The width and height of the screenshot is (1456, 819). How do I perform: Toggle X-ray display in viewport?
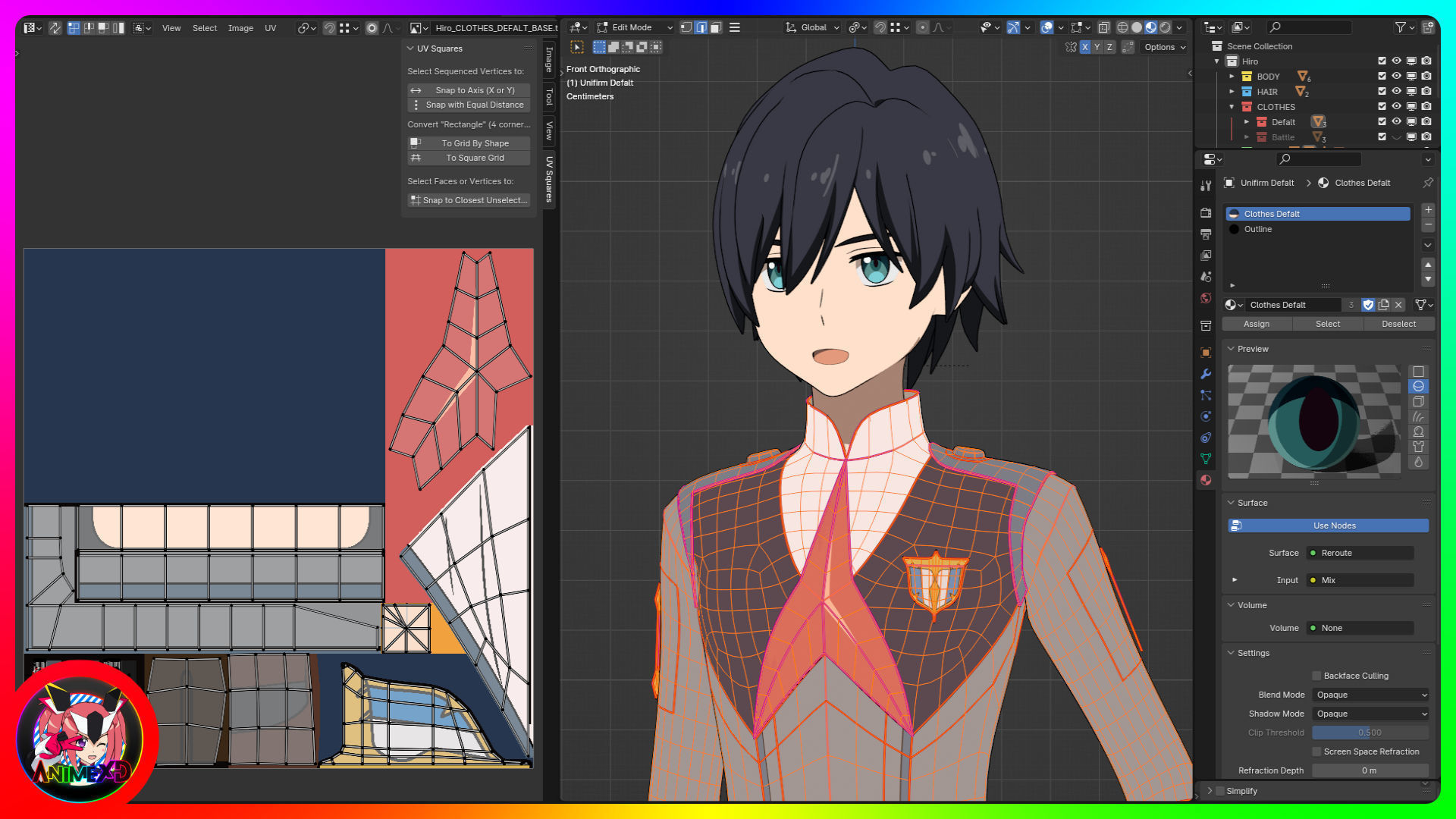pos(1104,27)
